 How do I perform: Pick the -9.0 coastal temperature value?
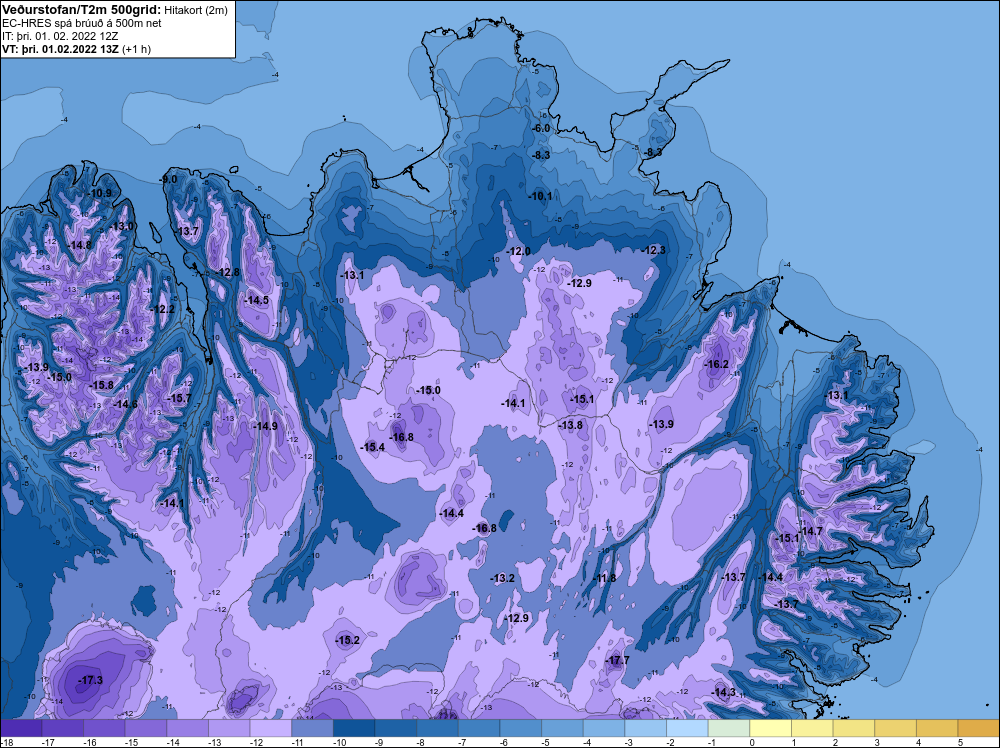click(x=169, y=180)
